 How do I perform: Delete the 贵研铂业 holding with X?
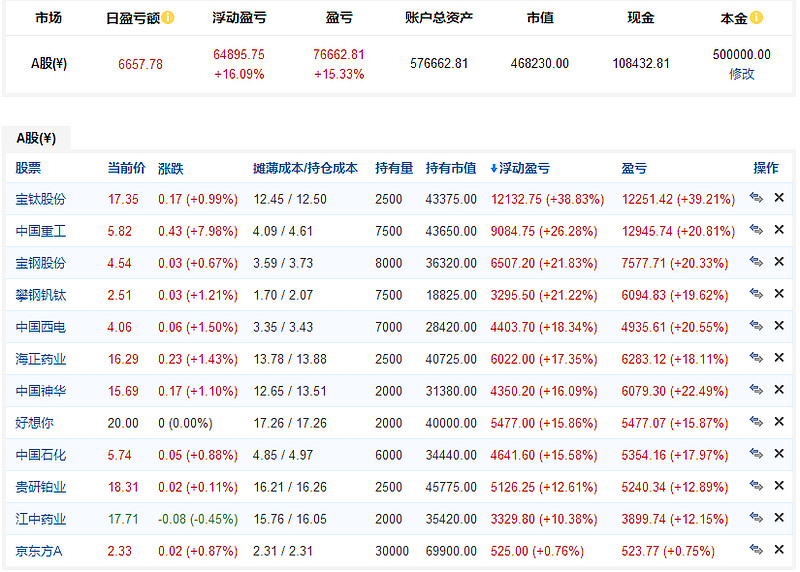click(x=779, y=486)
